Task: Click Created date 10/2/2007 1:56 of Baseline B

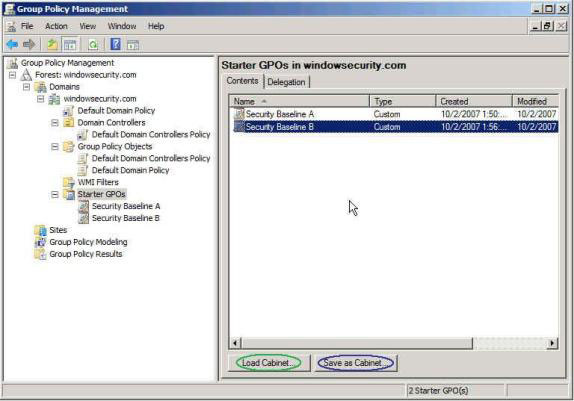Action: point(474,127)
